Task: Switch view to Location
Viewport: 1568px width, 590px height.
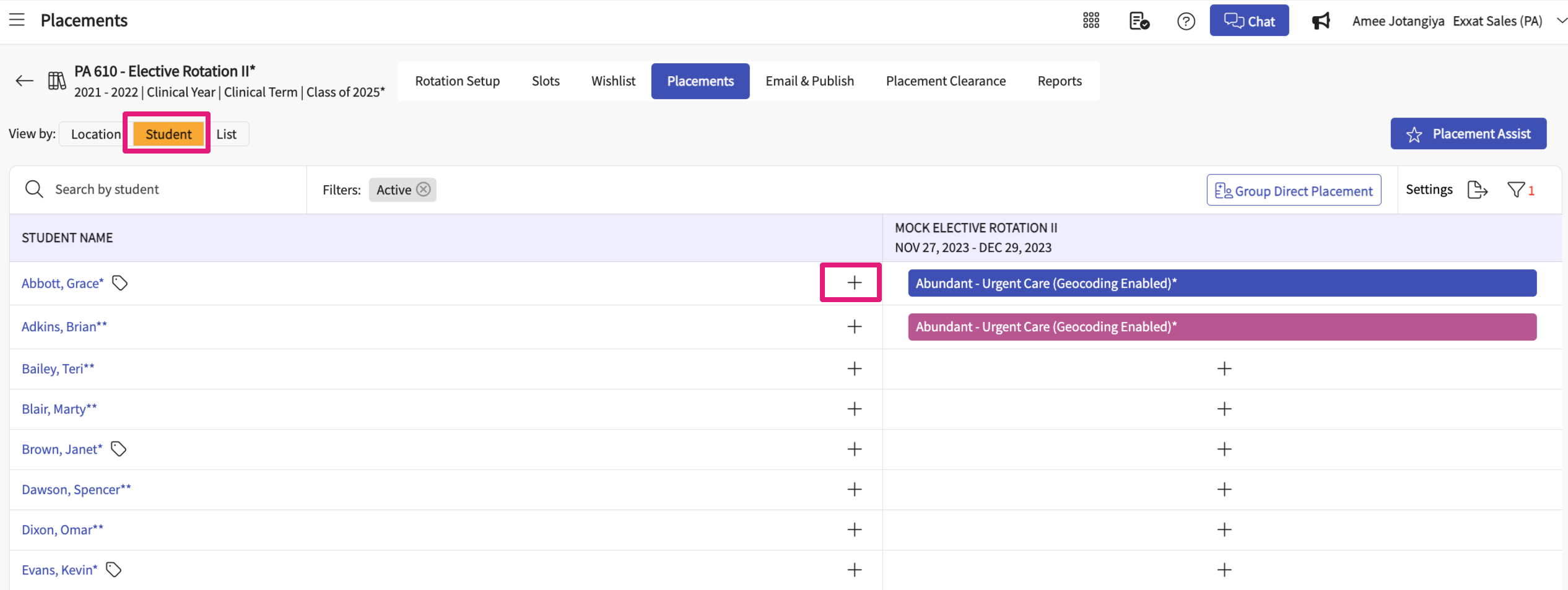Action: (x=95, y=134)
